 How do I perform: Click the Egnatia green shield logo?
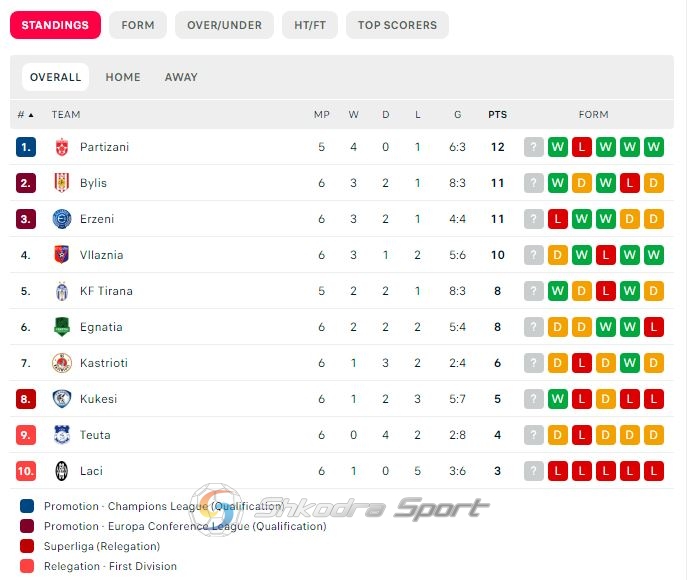tap(62, 327)
